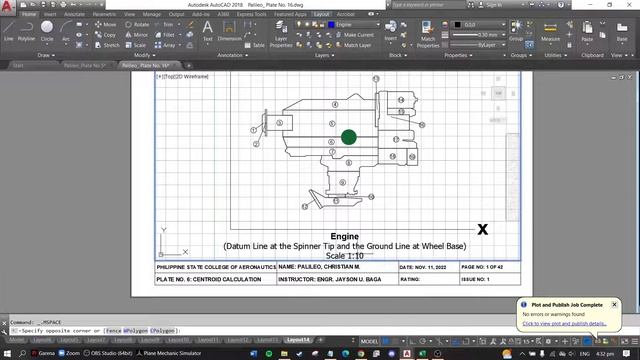The height and width of the screenshot is (360, 640).
Task: Click the Help question mark icon
Action: coord(560,5)
